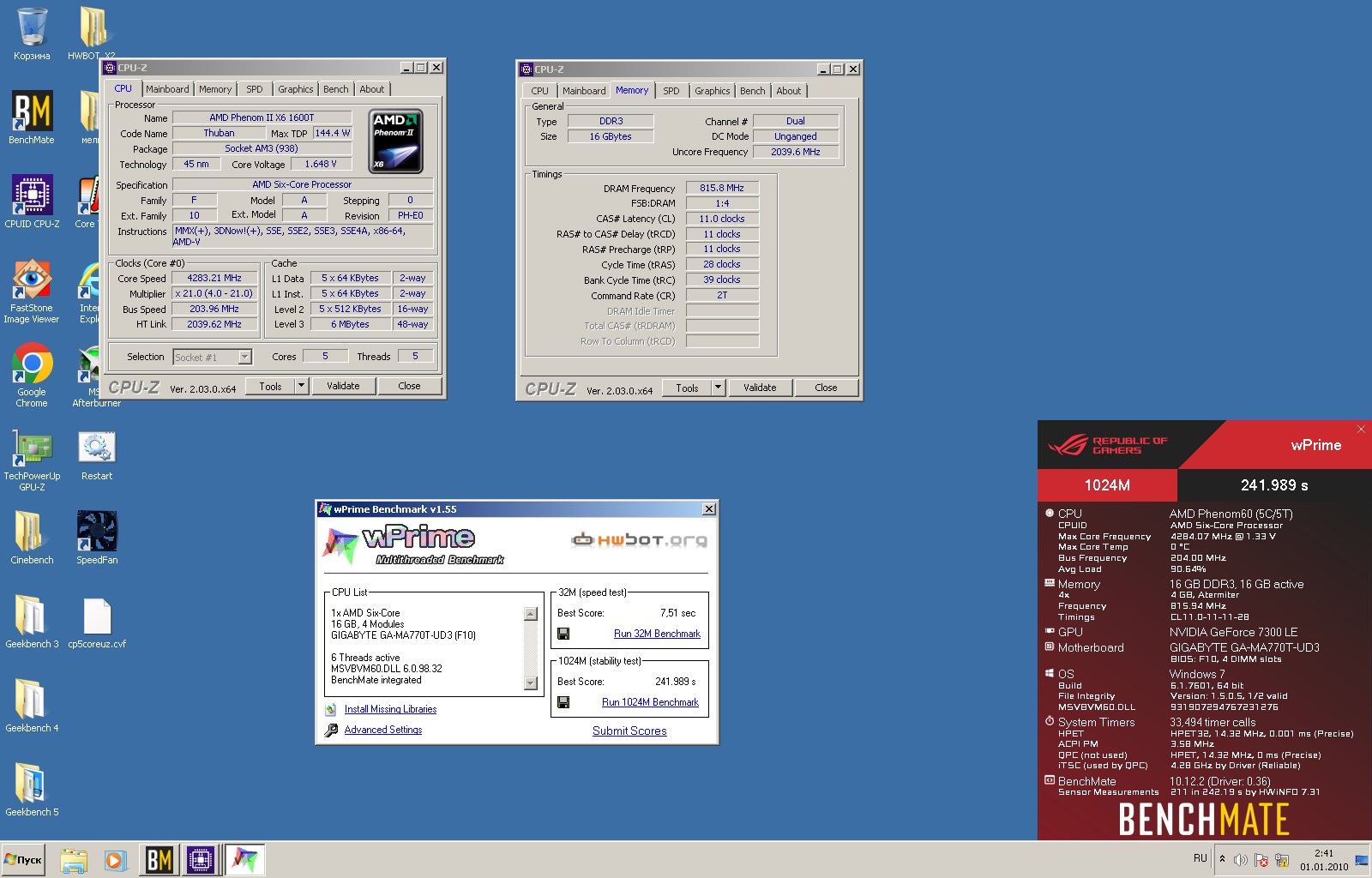The image size is (1372, 878).
Task: Click Run 32M Benchmark link
Action: (x=657, y=634)
